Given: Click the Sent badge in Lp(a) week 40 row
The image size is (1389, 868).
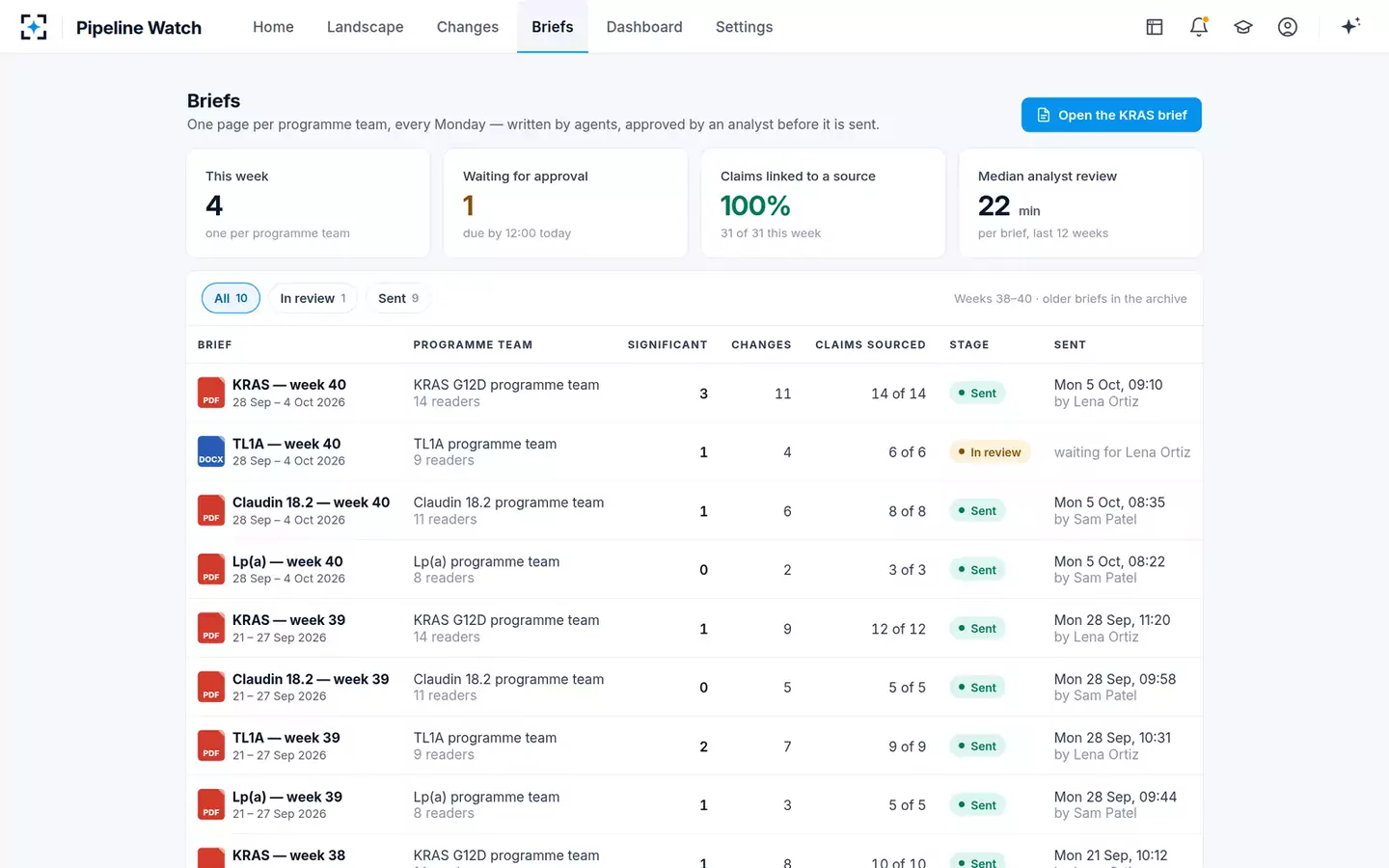Looking at the screenshot, I should click(977, 570).
